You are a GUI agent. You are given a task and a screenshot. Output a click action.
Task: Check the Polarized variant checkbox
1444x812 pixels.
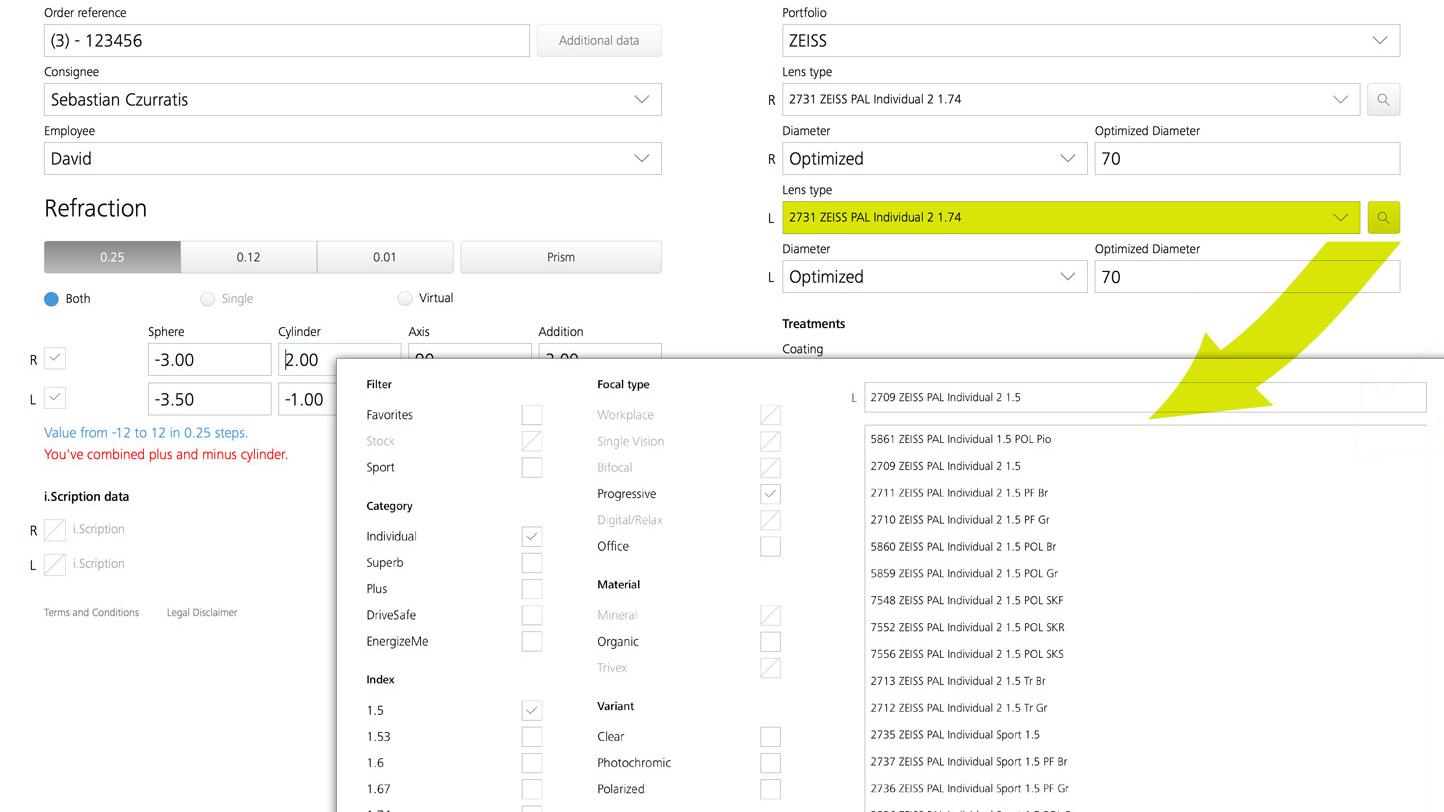point(770,789)
